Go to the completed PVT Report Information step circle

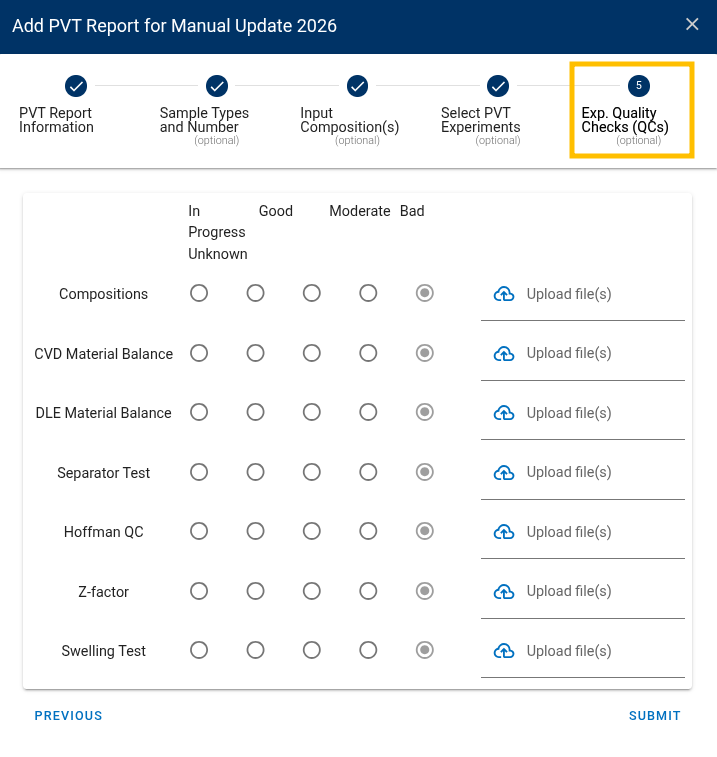(x=76, y=86)
